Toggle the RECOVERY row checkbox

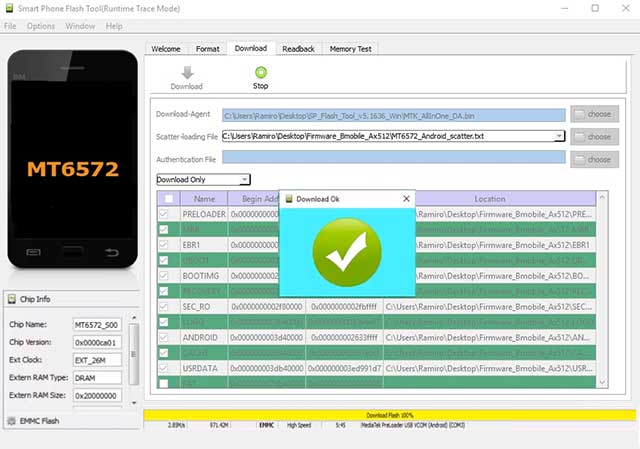click(x=164, y=291)
